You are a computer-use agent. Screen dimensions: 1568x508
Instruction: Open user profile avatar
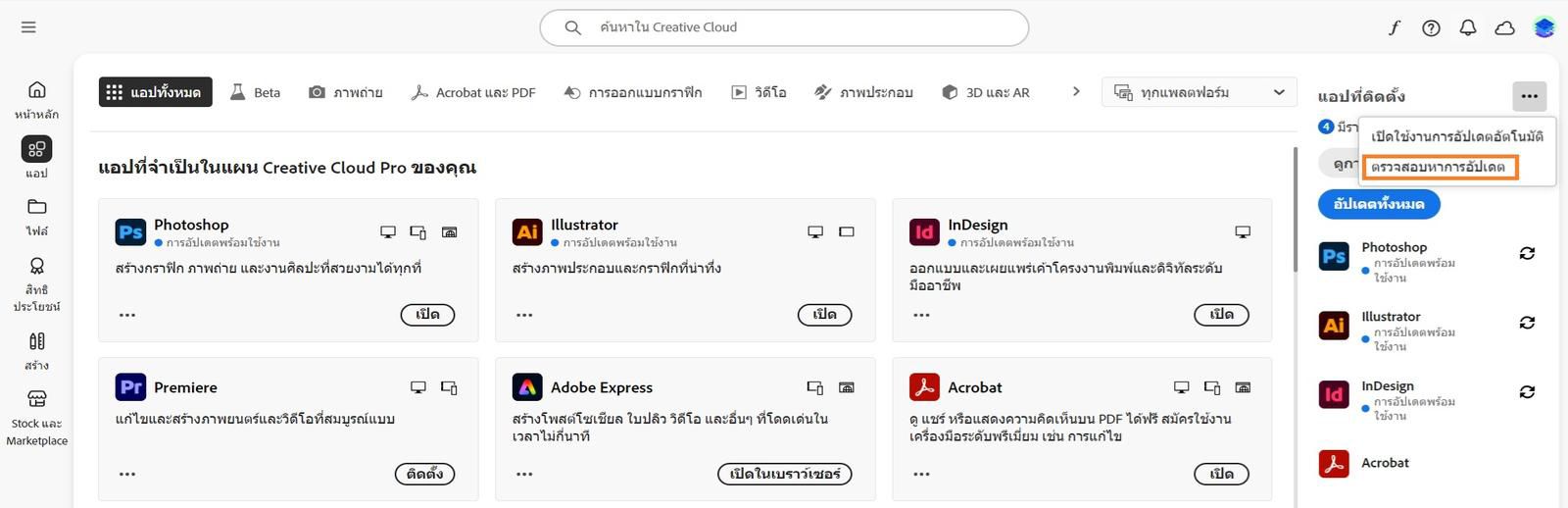click(x=1544, y=27)
